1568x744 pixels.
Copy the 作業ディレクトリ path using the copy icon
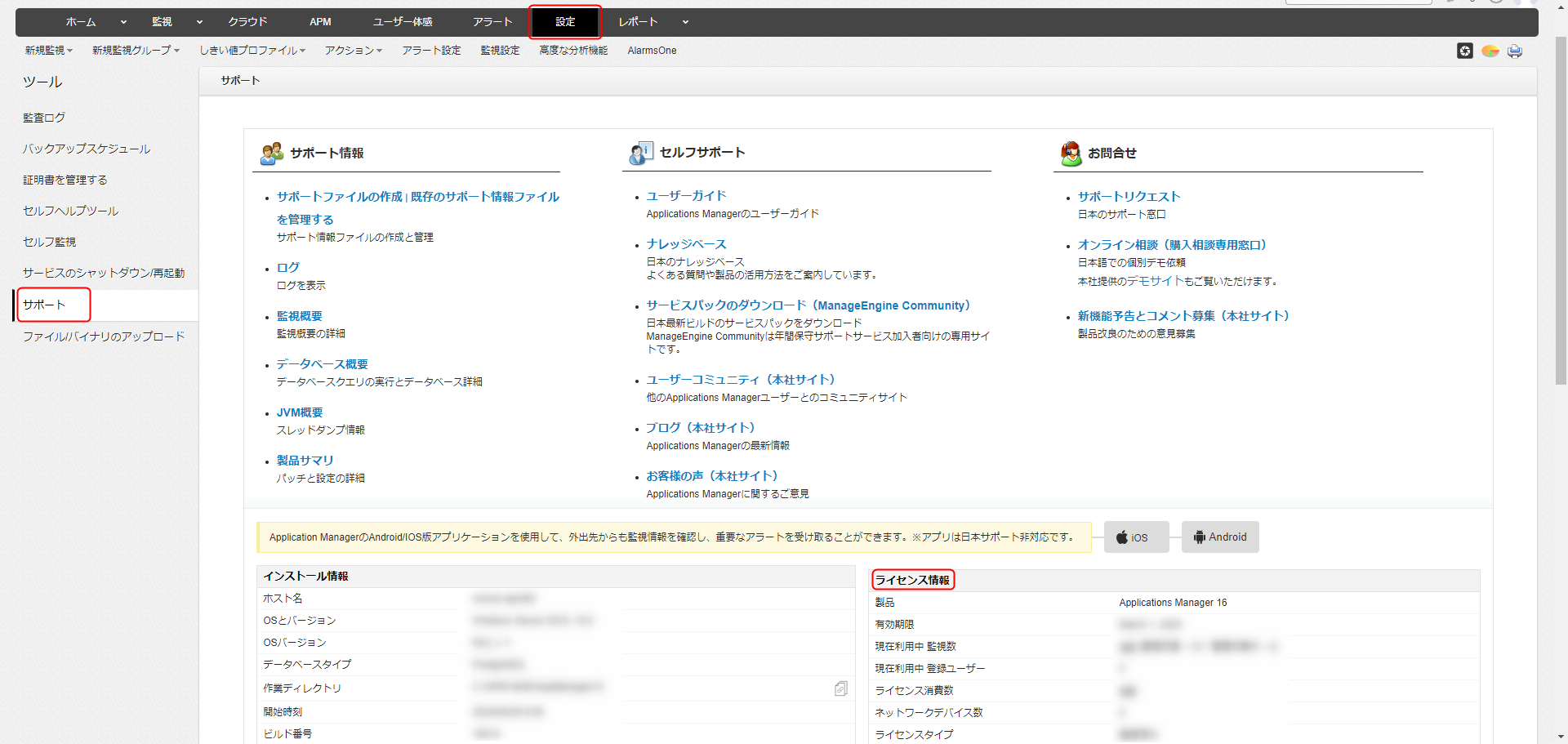840,688
